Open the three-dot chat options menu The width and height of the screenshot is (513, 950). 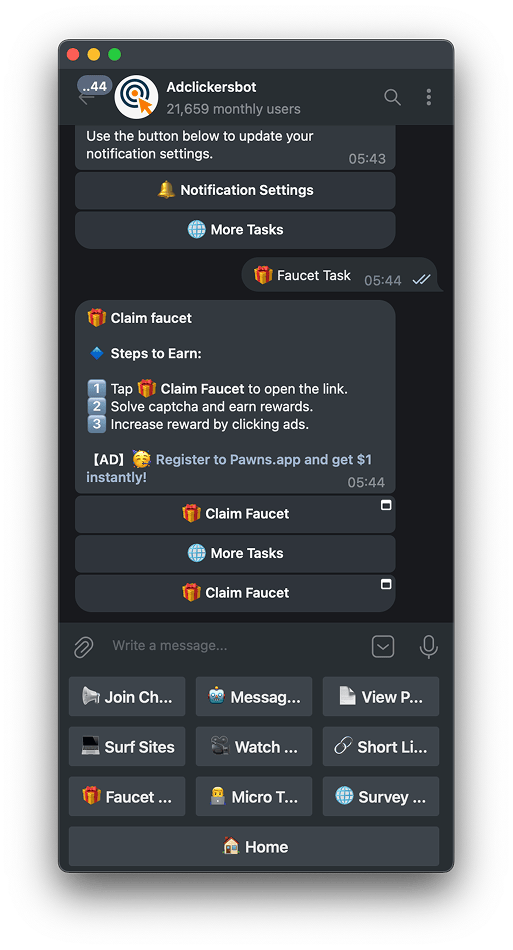tap(428, 97)
